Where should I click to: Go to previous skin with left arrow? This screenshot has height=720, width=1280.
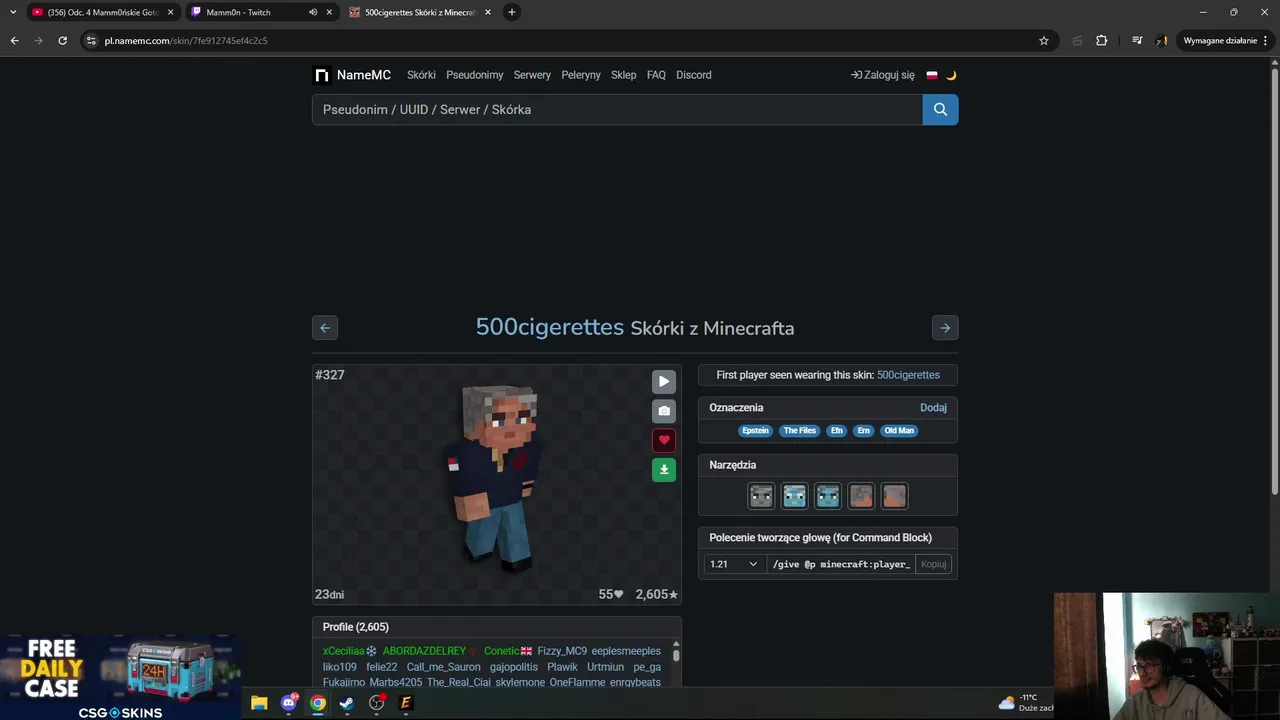pyautogui.click(x=325, y=328)
